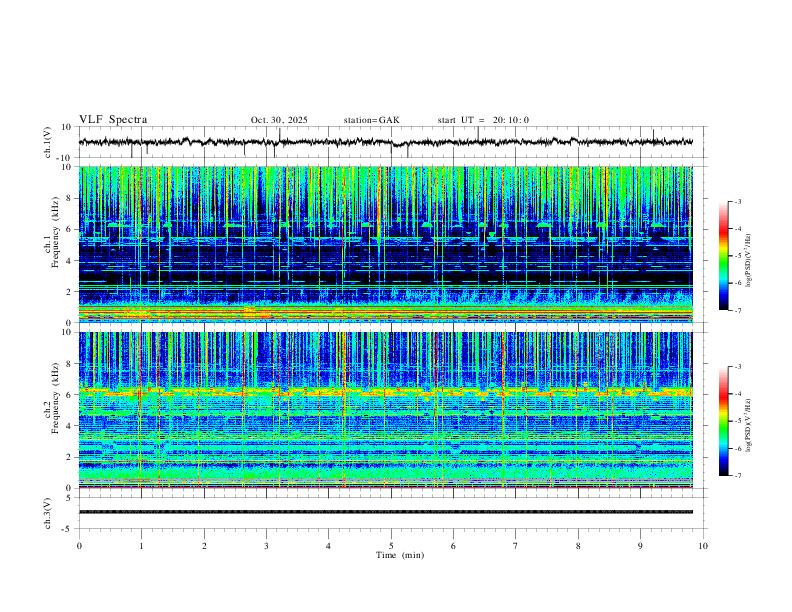Click the ch.2 spectrogram color scale bar
This screenshot has width=792, height=612.
click(x=724, y=421)
